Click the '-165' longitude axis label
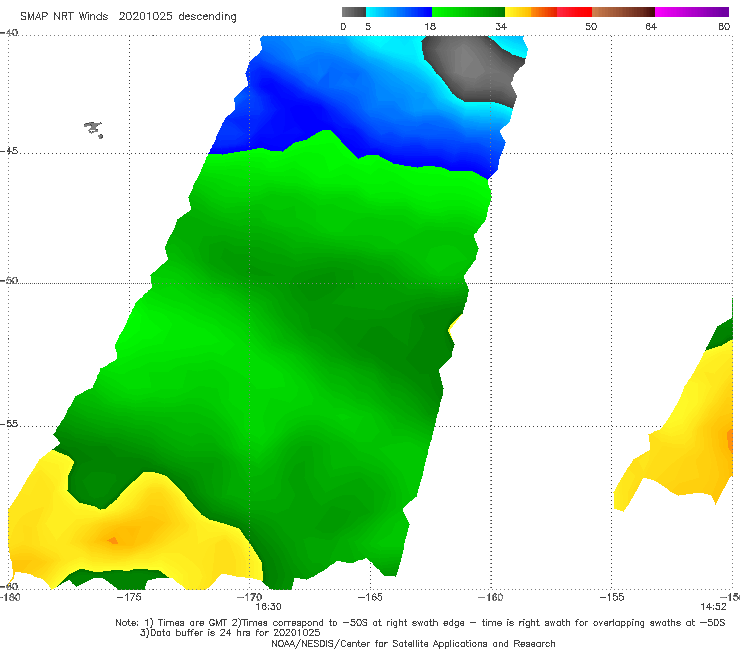Image resolution: width=740 pixels, height=650 pixels. tap(370, 597)
